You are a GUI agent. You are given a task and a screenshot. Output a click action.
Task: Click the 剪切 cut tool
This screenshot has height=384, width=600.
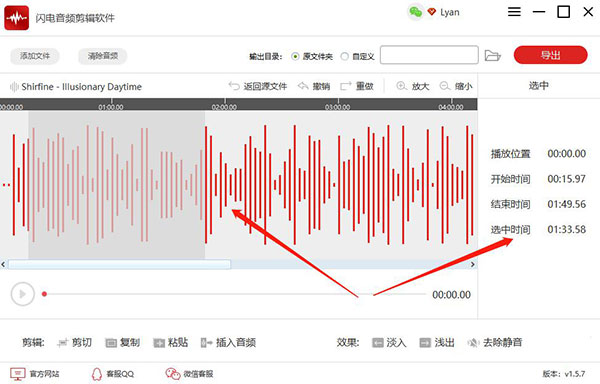point(75,342)
